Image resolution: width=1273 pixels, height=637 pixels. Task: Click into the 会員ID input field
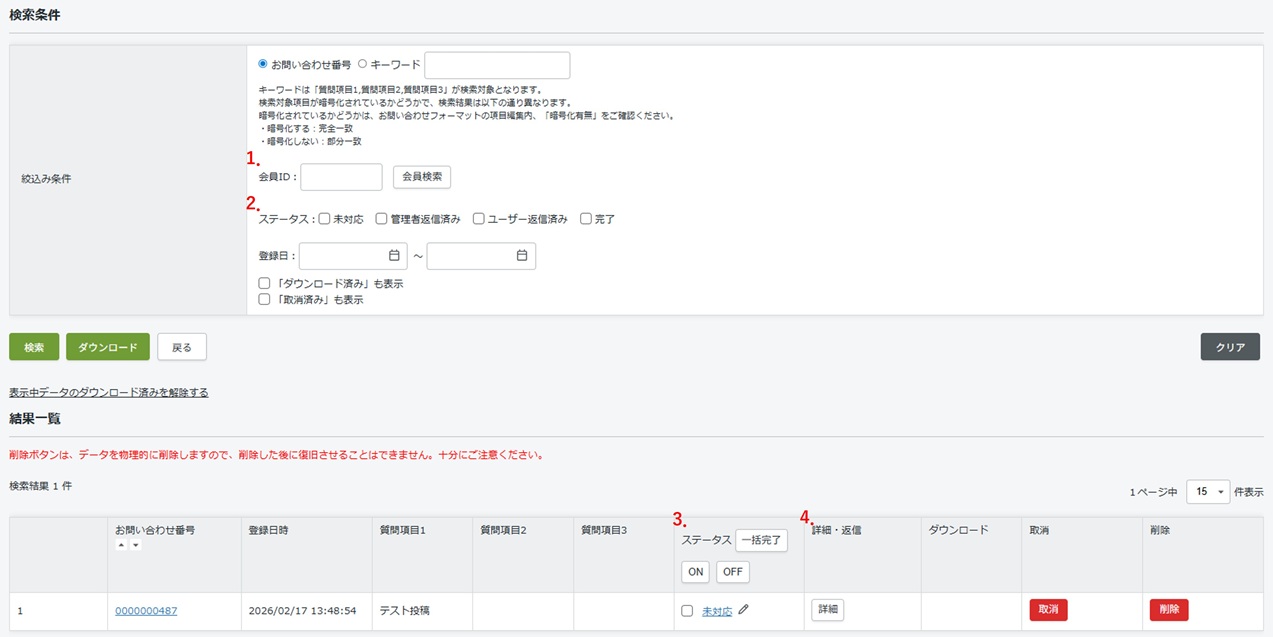341,177
